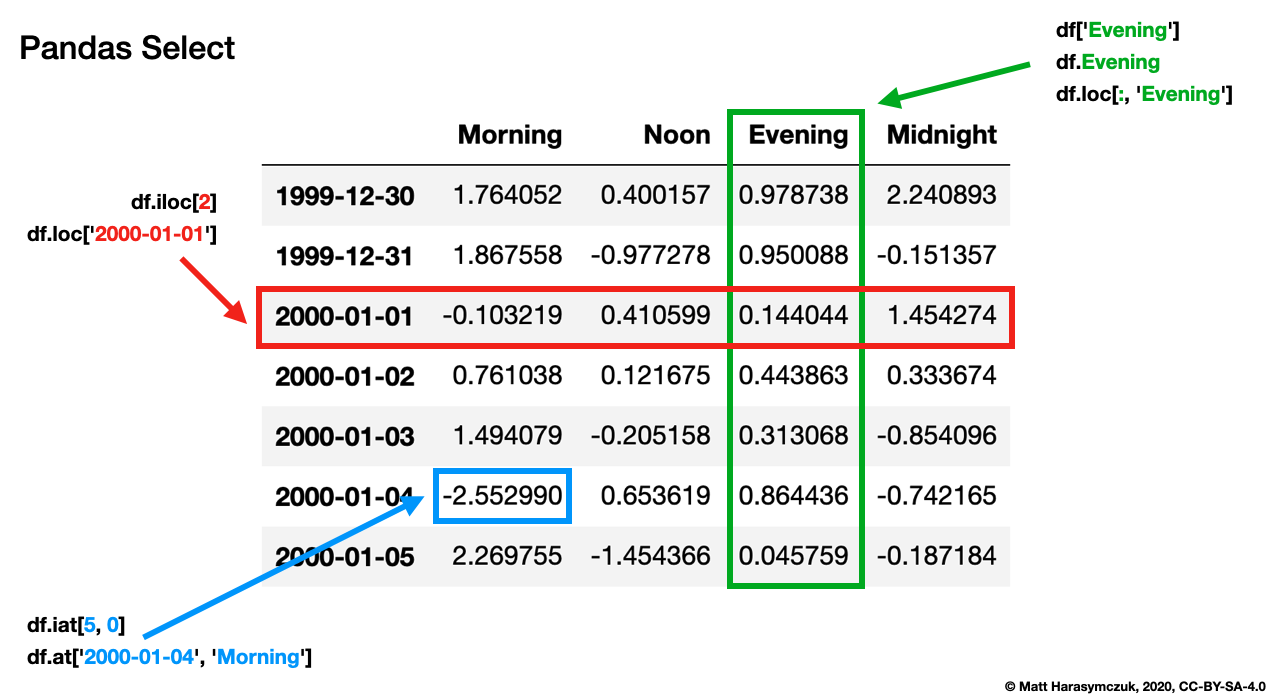The image size is (1271, 698).
Task: Click the df.Evening attribute annotation
Action: click(1107, 62)
